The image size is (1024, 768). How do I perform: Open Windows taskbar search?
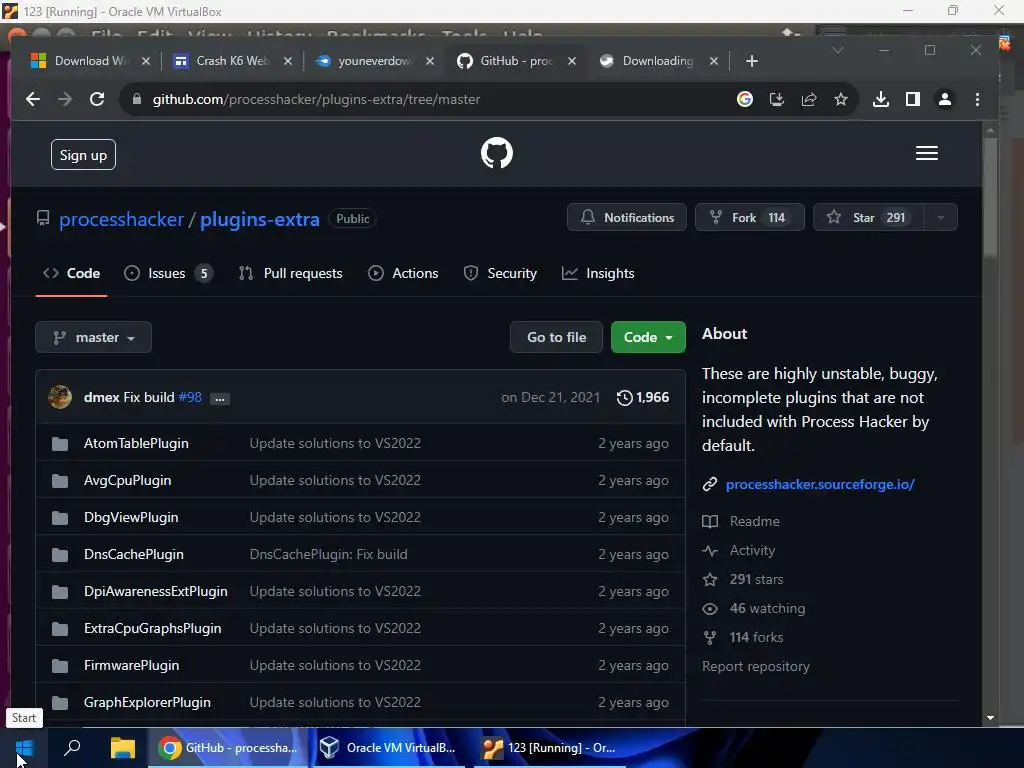coord(72,747)
